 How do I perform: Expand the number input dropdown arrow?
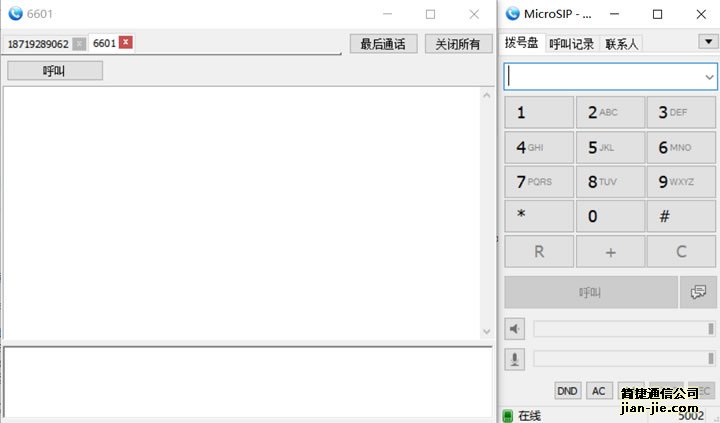pyautogui.click(x=709, y=76)
